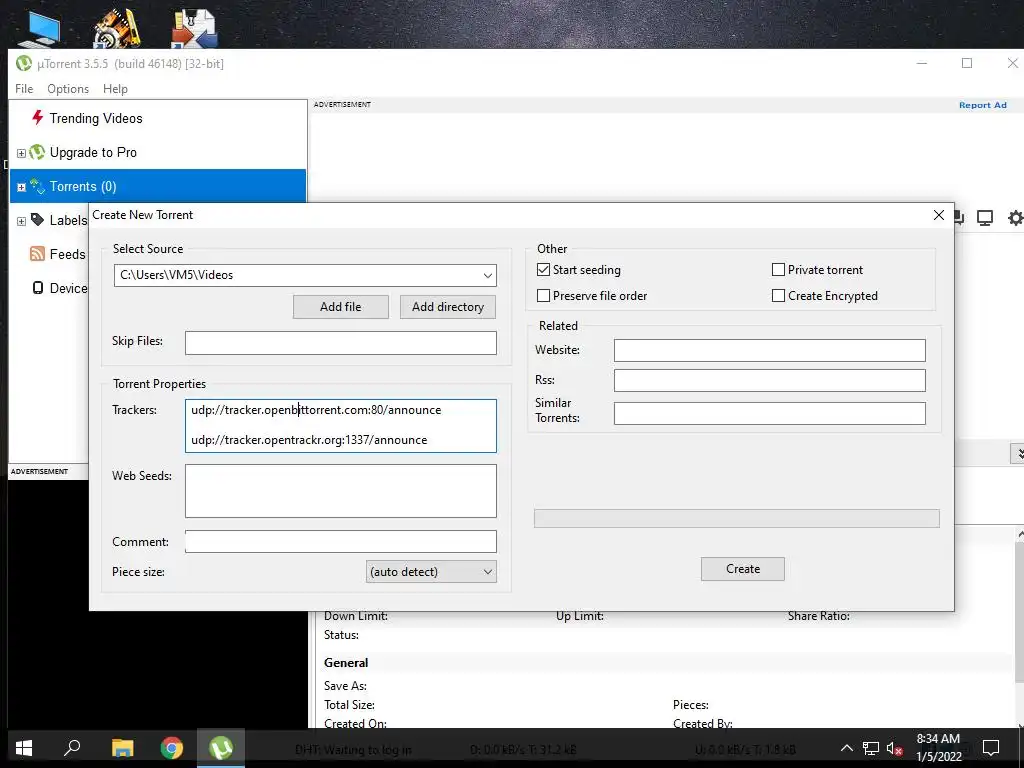Open the Trending Videos lightning icon

(38, 118)
